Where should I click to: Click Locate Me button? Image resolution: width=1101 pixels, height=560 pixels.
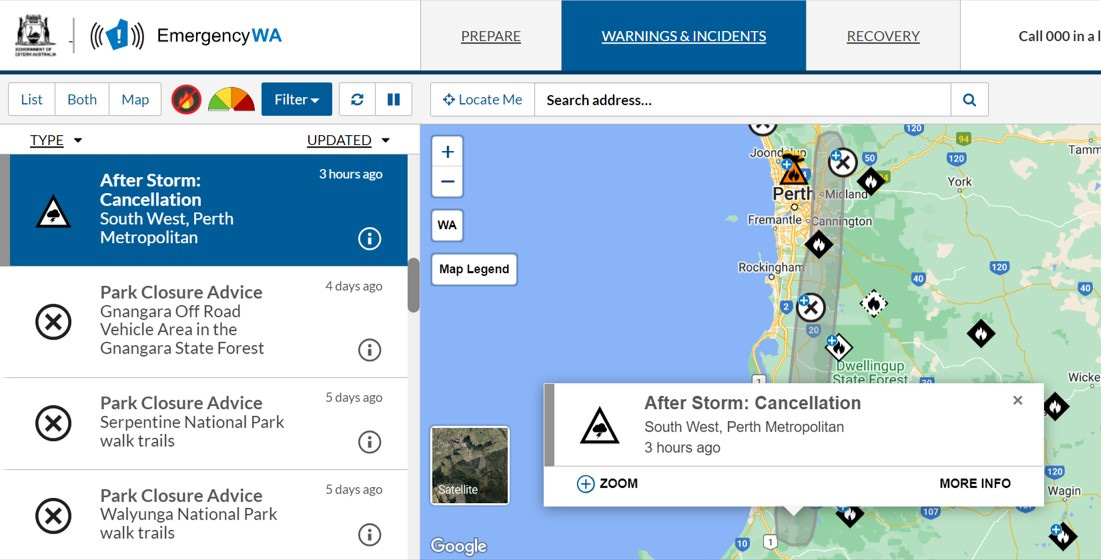pos(482,100)
